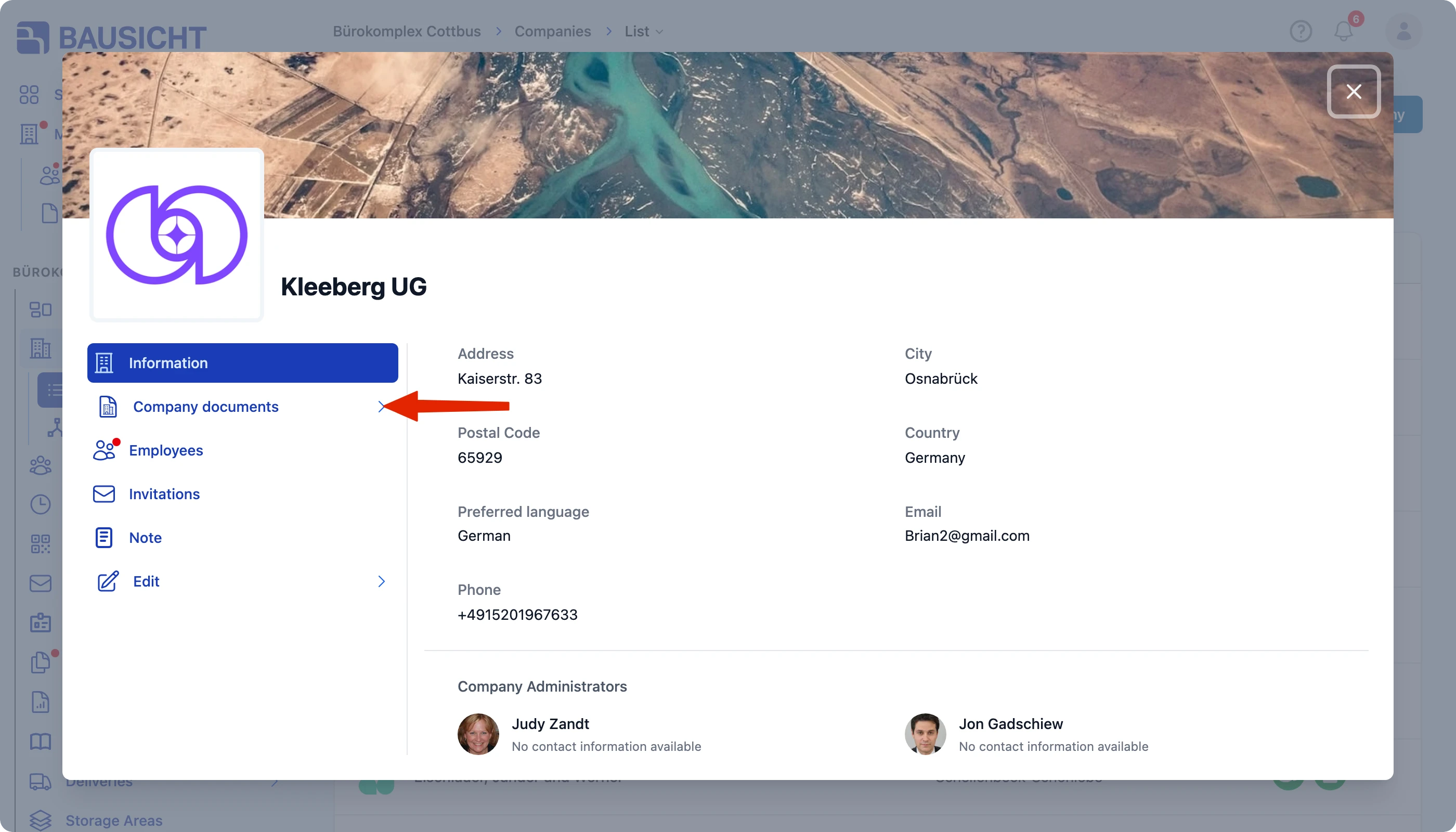Open Jon Gadschiew's avatar photo
The height and width of the screenshot is (832, 1456).
coord(925,734)
